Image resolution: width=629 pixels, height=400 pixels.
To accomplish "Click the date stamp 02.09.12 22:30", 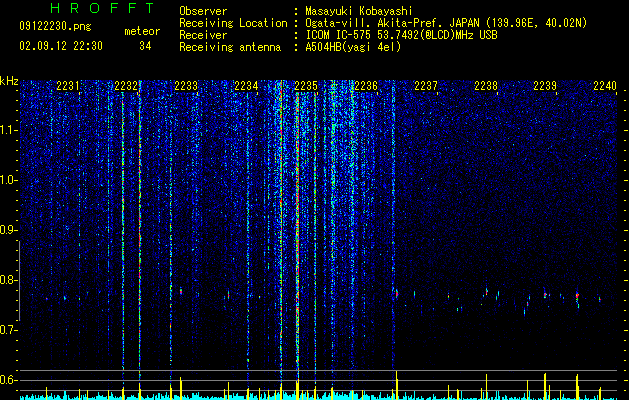I will pyautogui.click(x=61, y=46).
